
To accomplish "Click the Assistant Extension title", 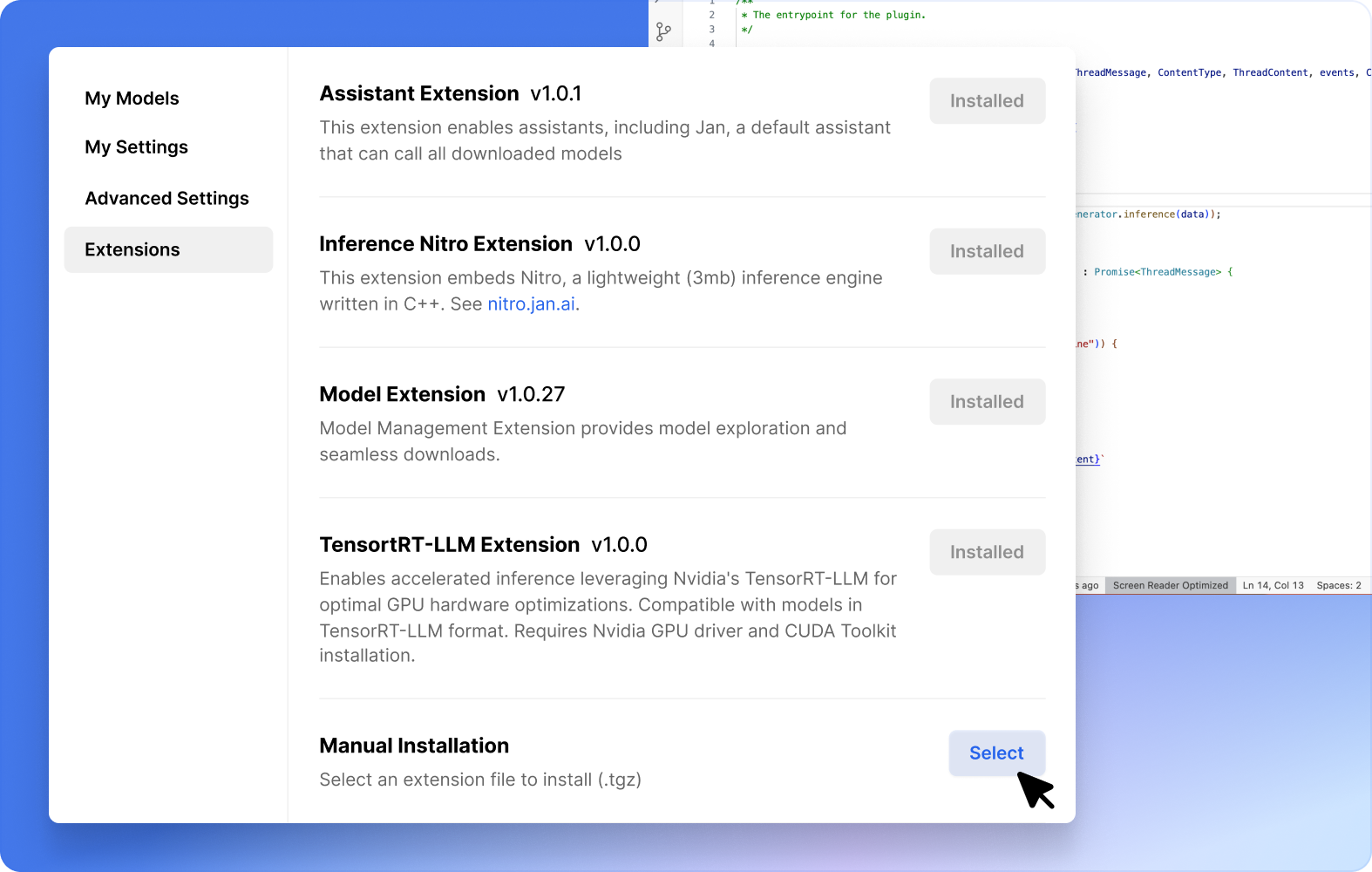I will point(419,94).
